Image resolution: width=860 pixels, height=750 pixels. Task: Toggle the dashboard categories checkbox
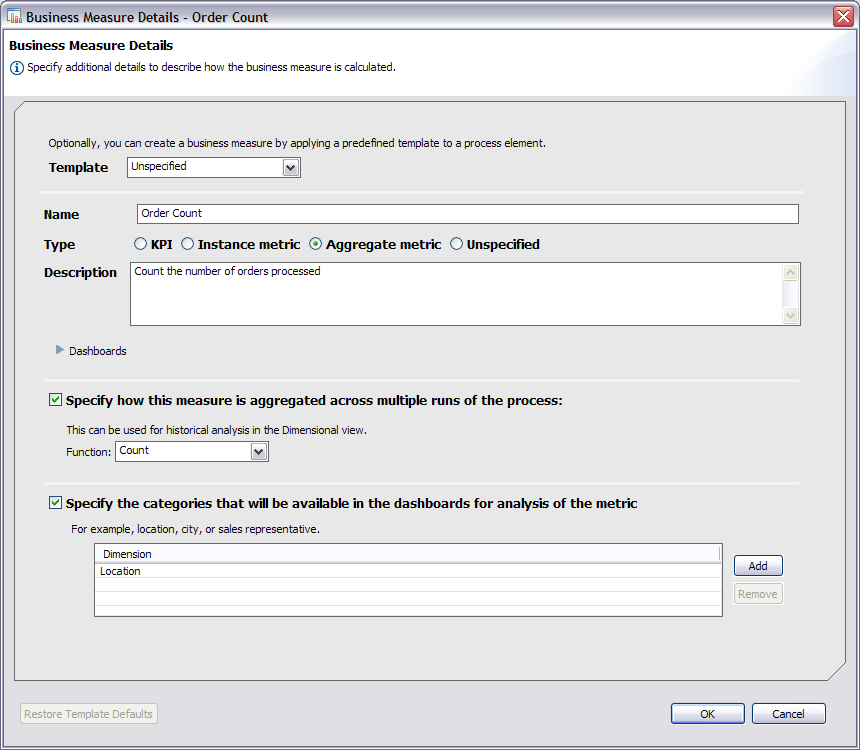(55, 503)
